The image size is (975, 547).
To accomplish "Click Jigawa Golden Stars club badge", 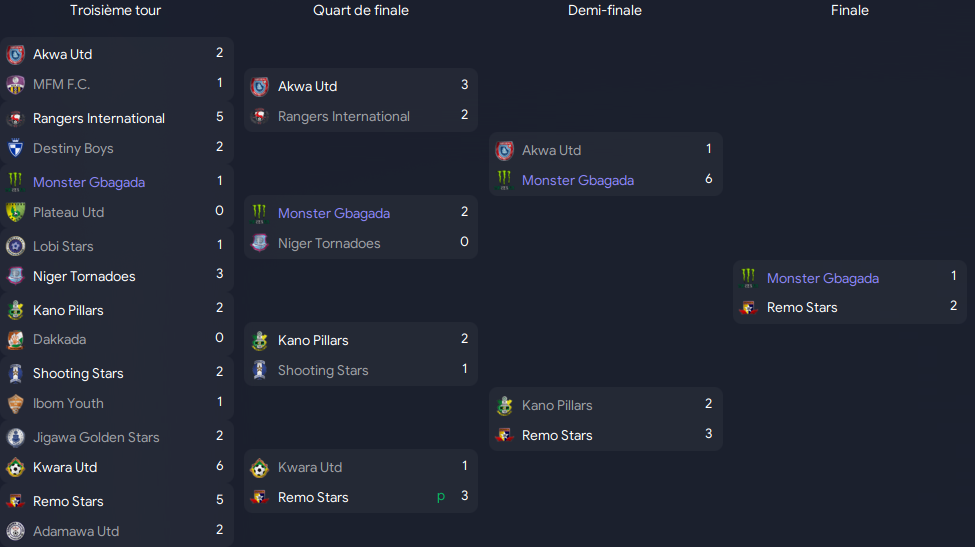I will point(16,438).
